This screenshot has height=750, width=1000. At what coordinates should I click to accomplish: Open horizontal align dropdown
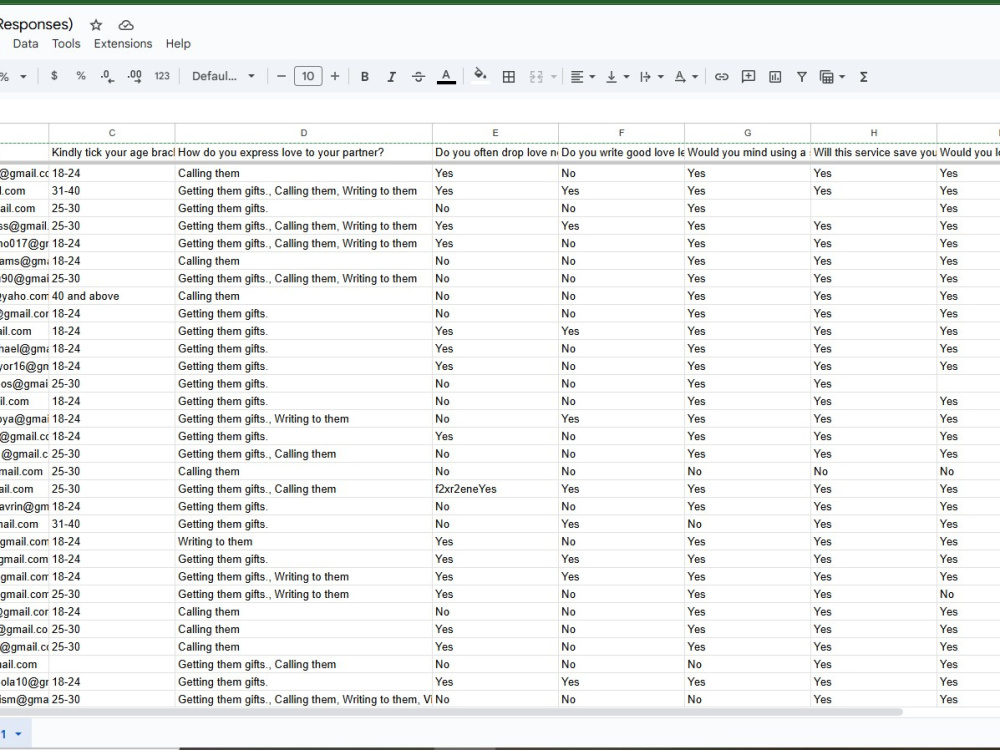(x=582, y=77)
